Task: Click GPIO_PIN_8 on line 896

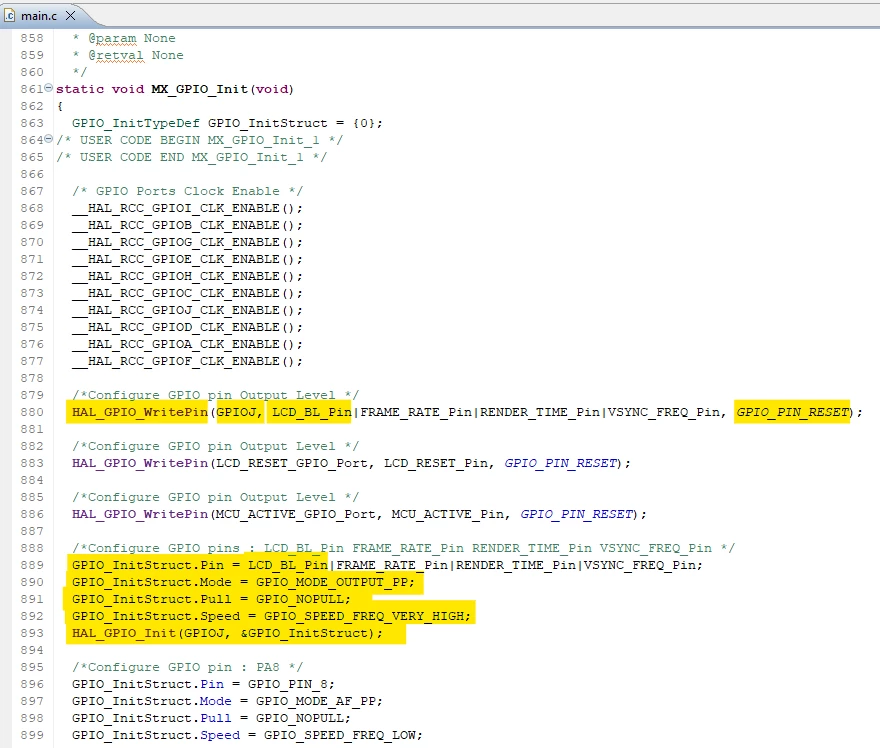Action: 288,685
